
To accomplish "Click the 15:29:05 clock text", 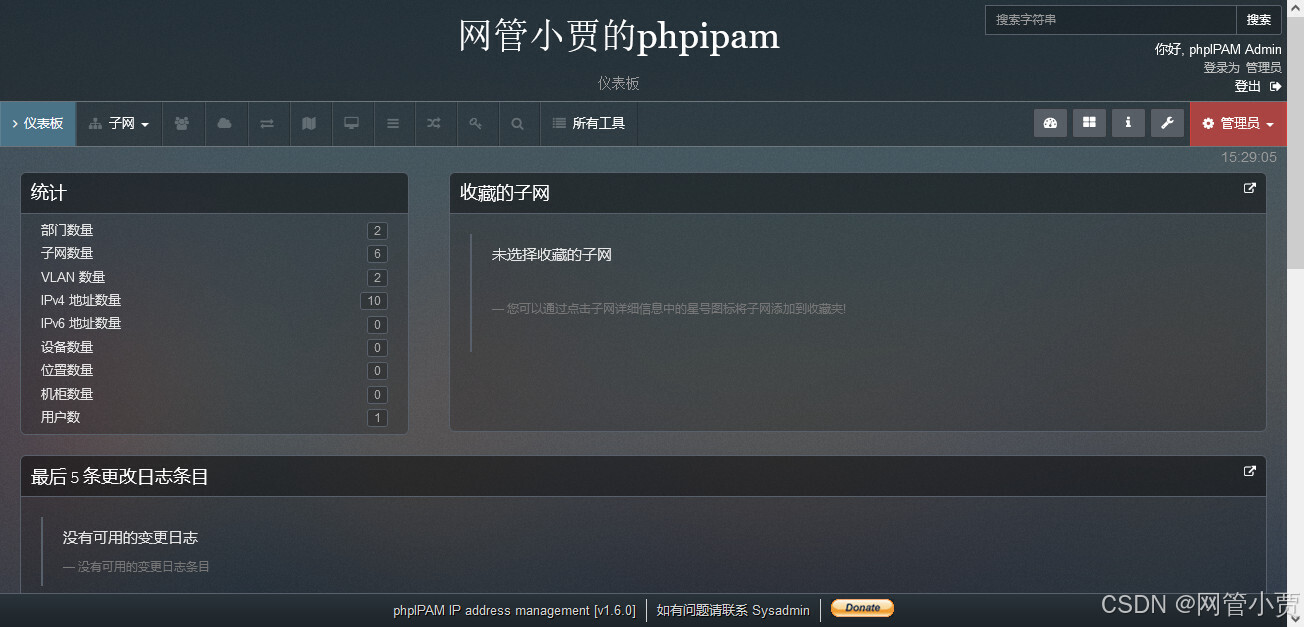I will pos(1249,157).
